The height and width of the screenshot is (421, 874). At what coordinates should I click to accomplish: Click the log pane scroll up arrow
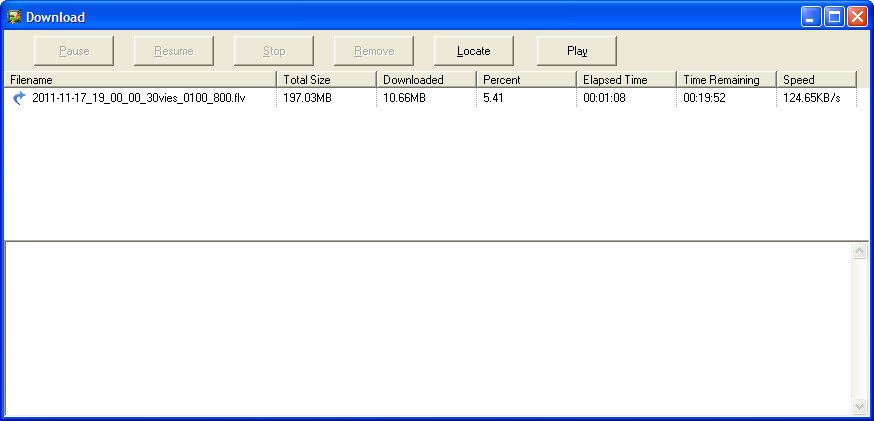[860, 251]
